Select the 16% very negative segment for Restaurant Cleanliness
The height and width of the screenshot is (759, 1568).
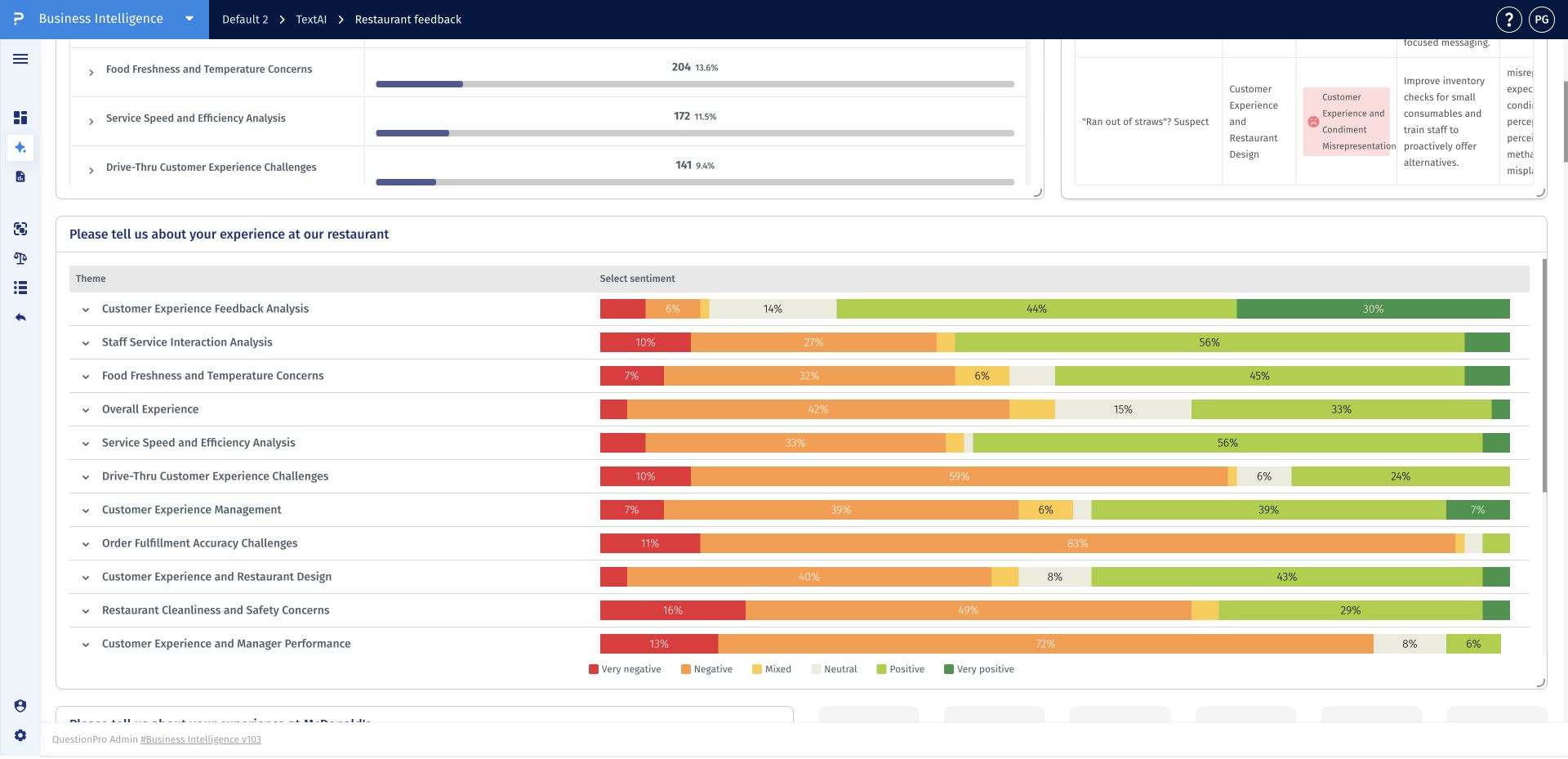click(x=672, y=610)
